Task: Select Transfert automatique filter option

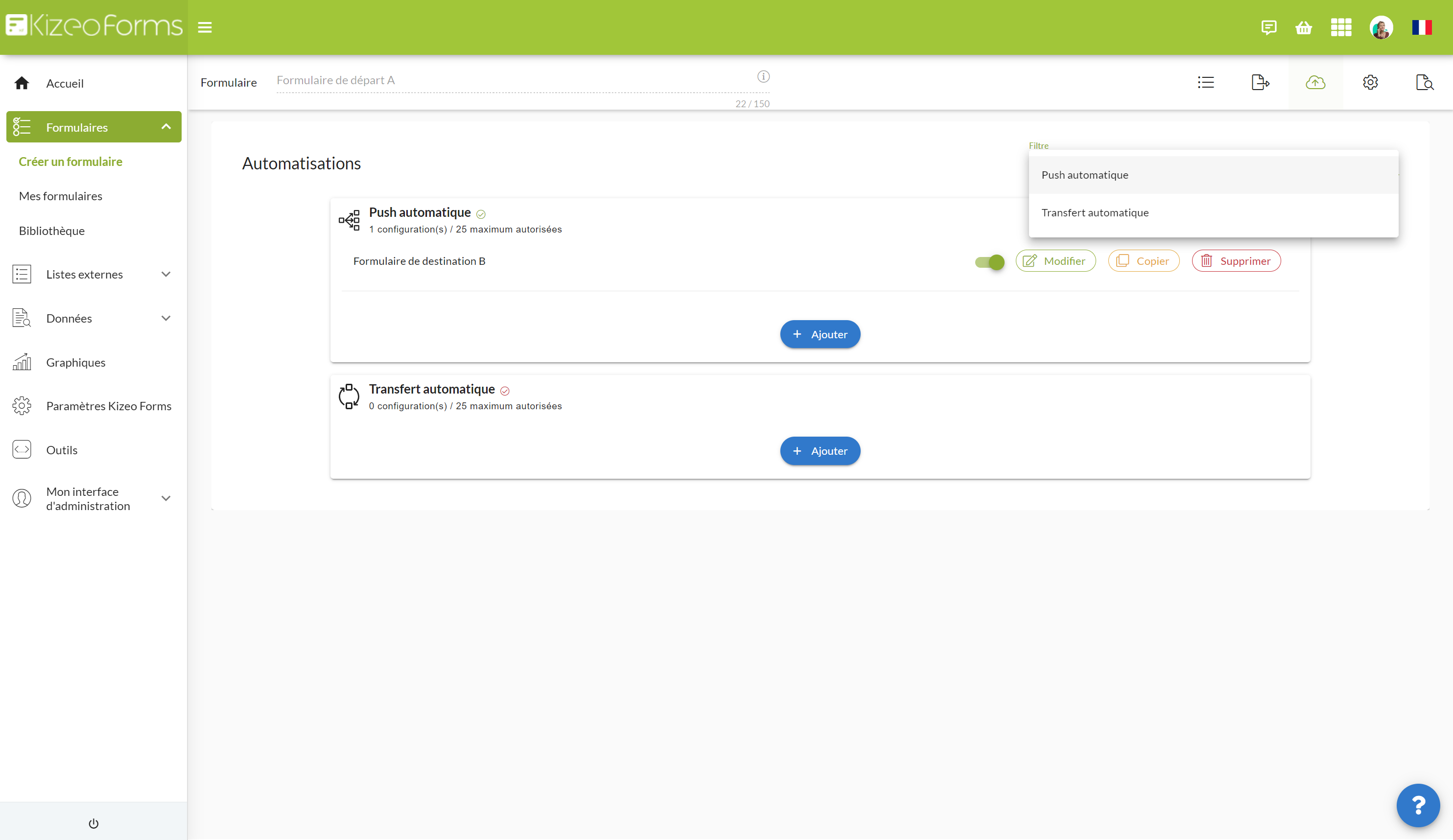Action: pos(1213,213)
